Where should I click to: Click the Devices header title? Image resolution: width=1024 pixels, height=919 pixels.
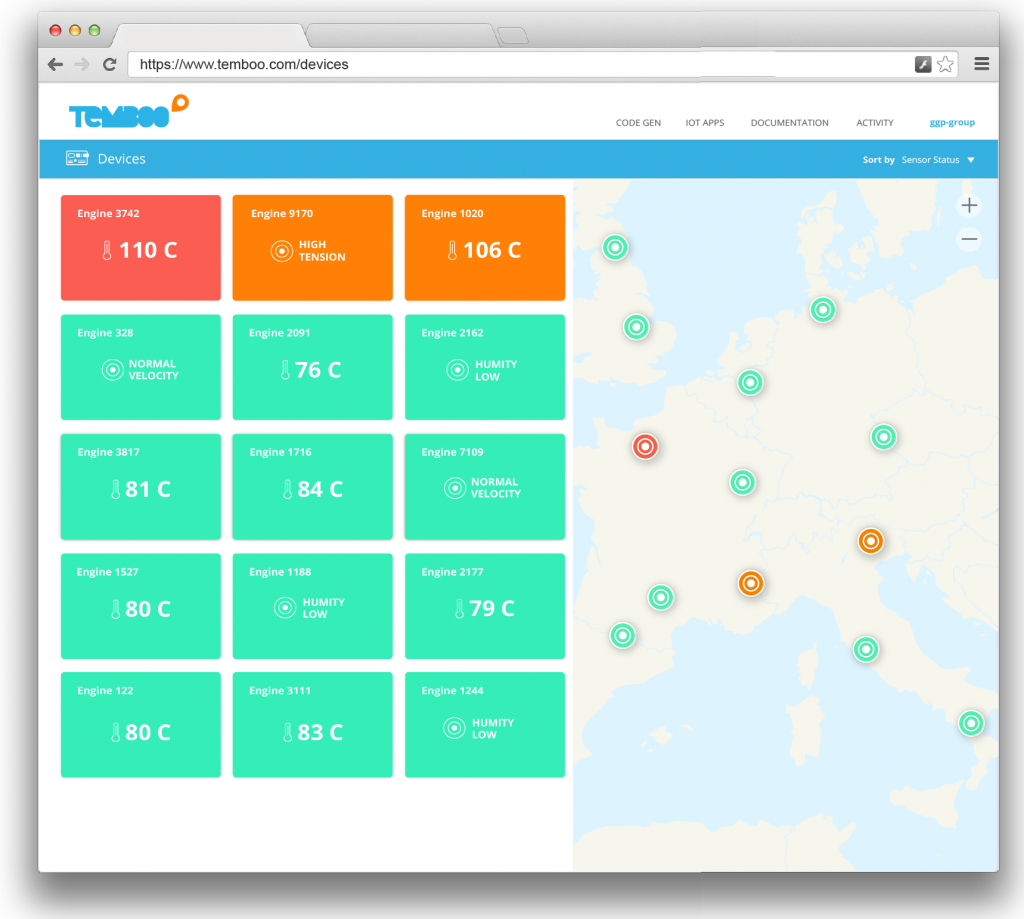[x=121, y=159]
